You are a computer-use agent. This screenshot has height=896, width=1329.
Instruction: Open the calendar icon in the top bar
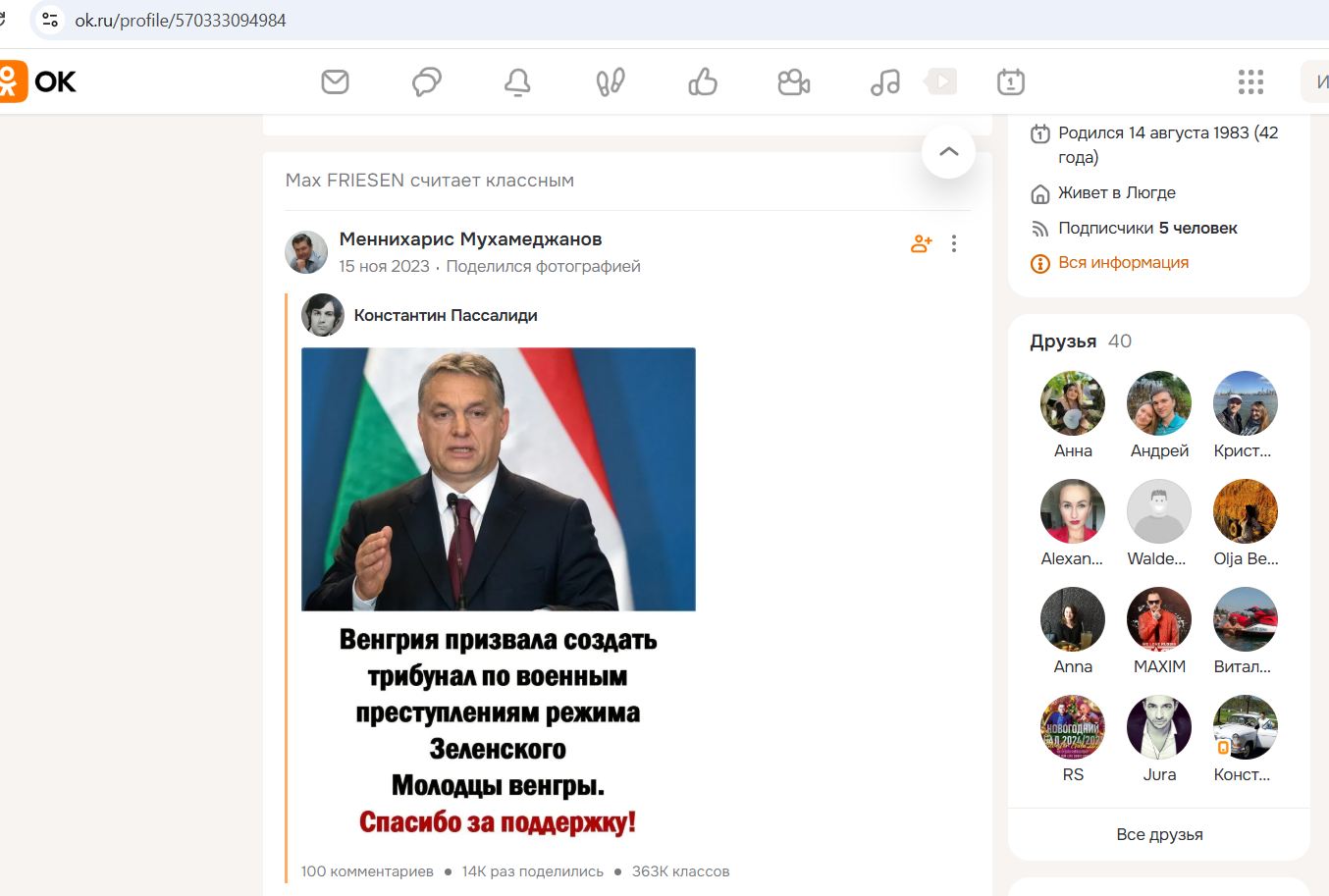(x=1011, y=81)
